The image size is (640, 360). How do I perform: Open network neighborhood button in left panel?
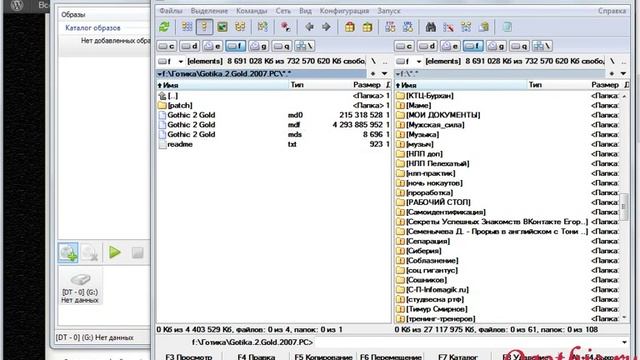(x=304, y=46)
